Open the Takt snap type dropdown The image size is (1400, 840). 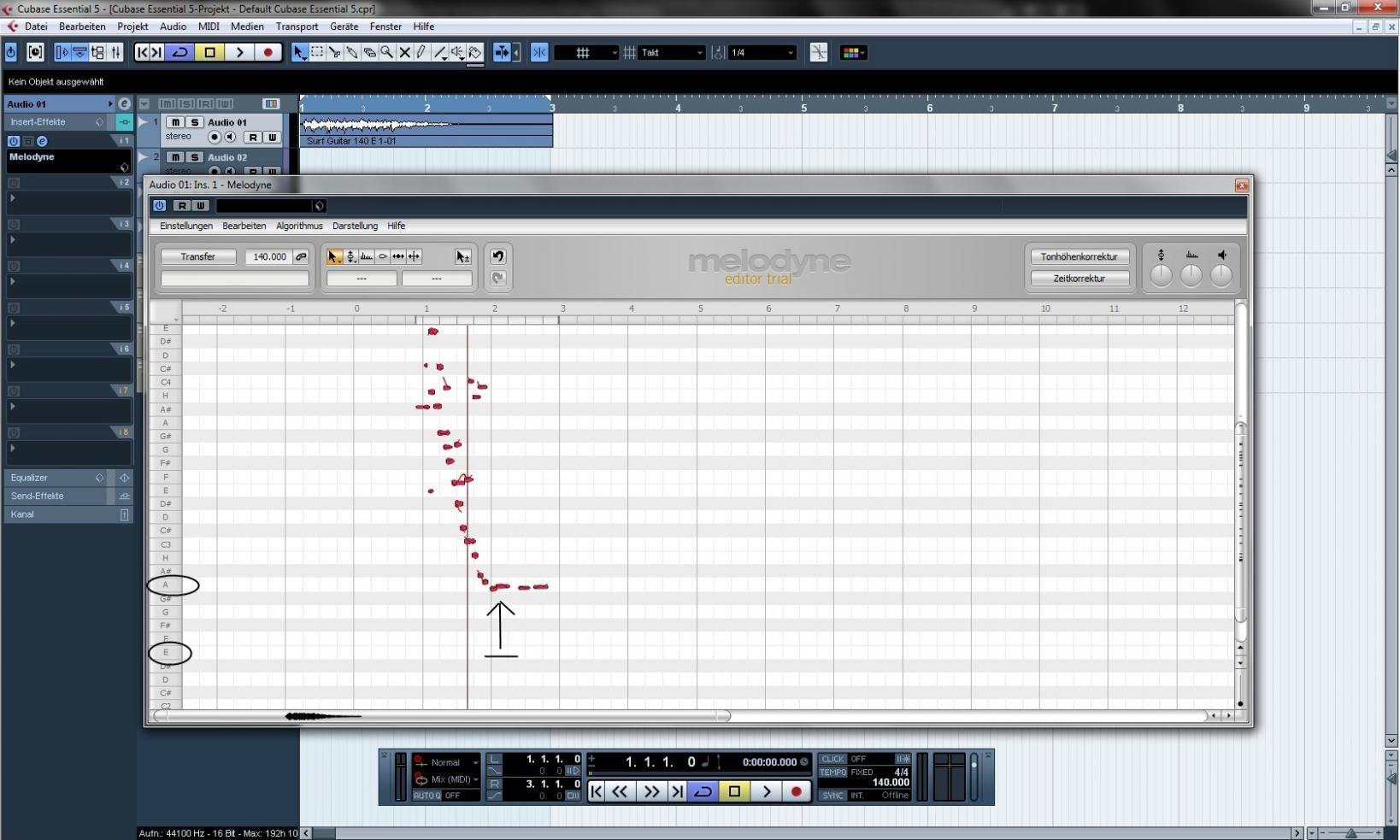[x=673, y=52]
